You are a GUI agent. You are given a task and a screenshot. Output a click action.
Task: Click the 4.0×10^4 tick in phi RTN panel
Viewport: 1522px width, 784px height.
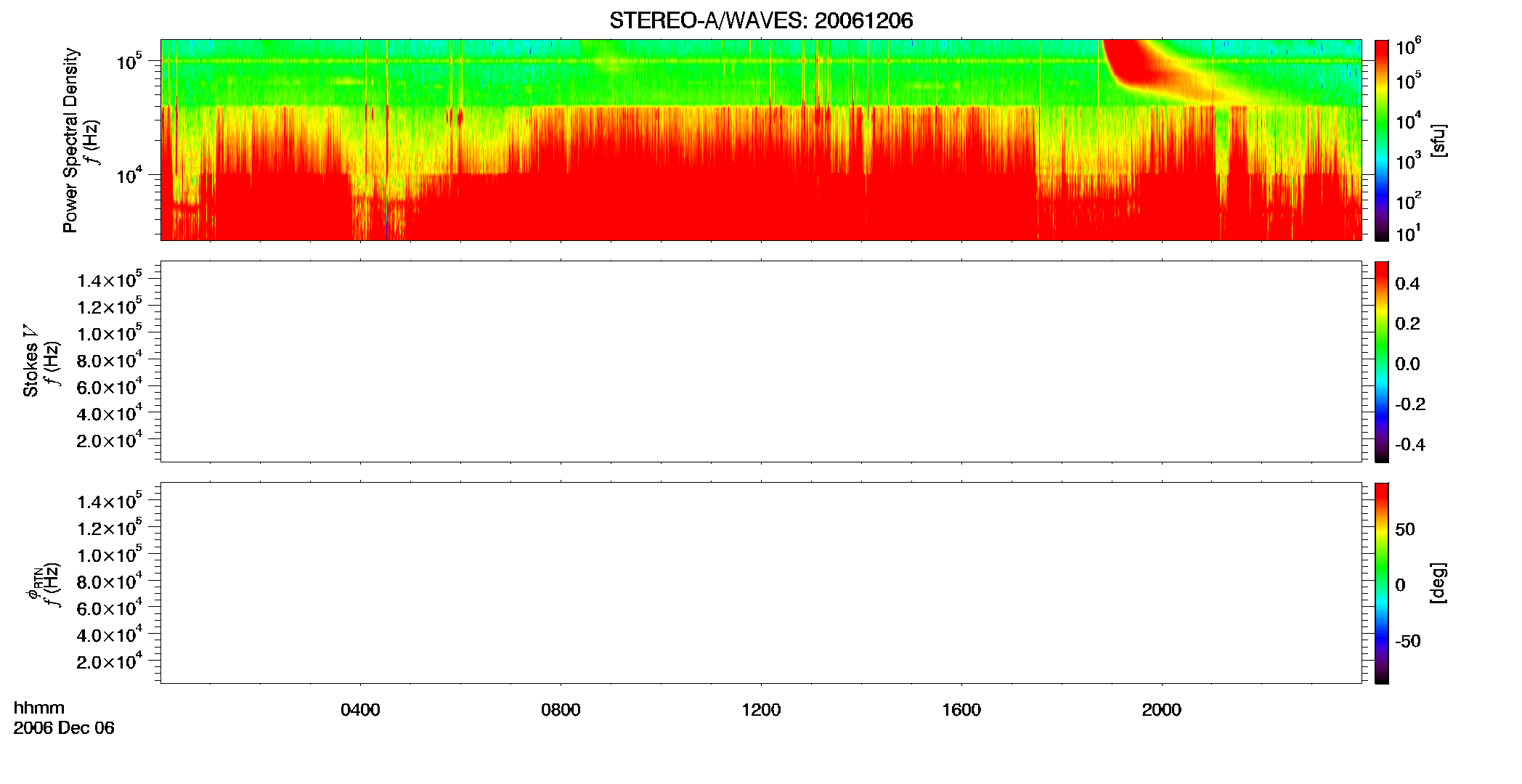(x=110, y=634)
